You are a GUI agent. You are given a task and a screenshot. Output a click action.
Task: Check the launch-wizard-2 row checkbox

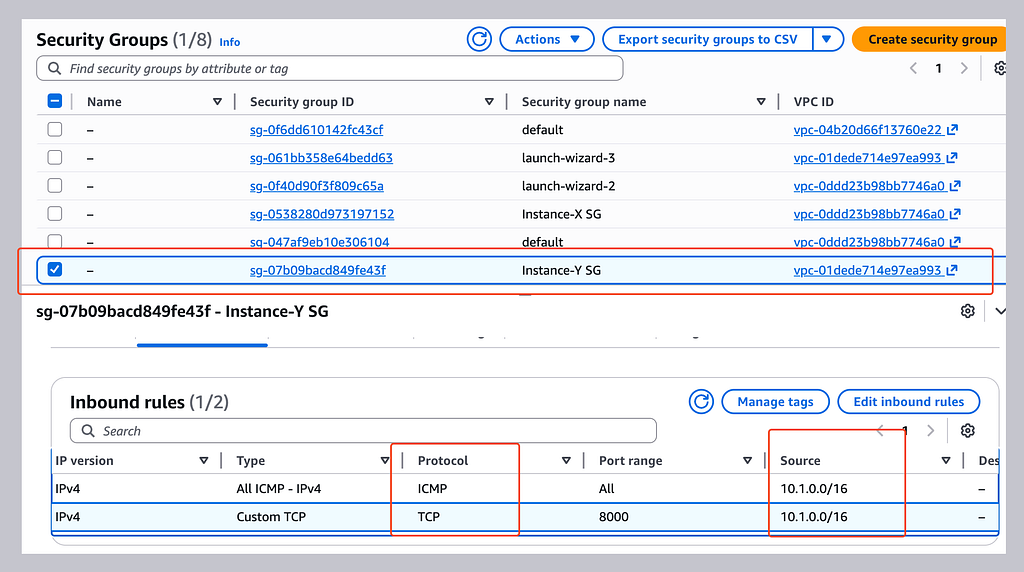pos(55,185)
